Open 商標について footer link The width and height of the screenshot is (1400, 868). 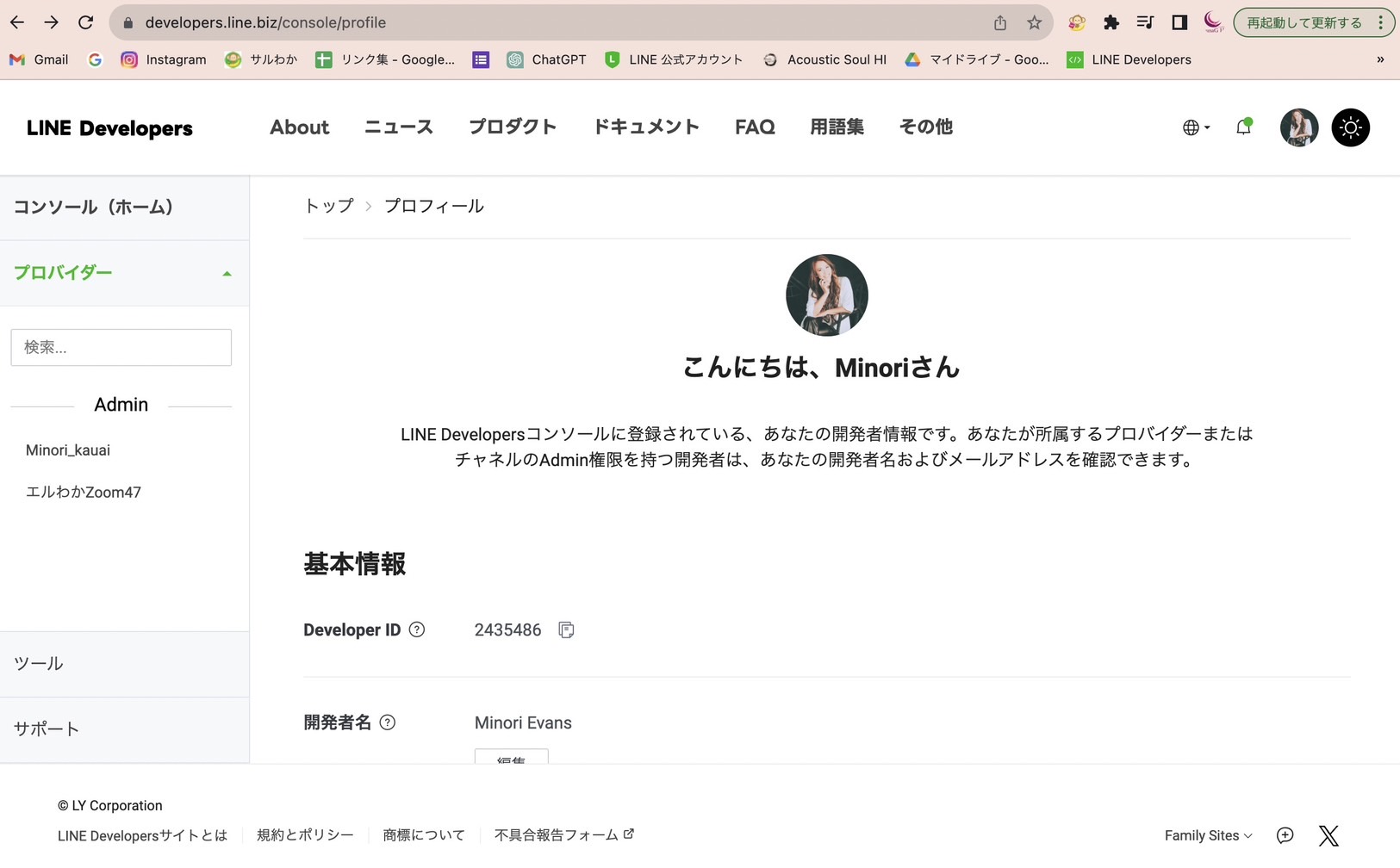pos(424,835)
